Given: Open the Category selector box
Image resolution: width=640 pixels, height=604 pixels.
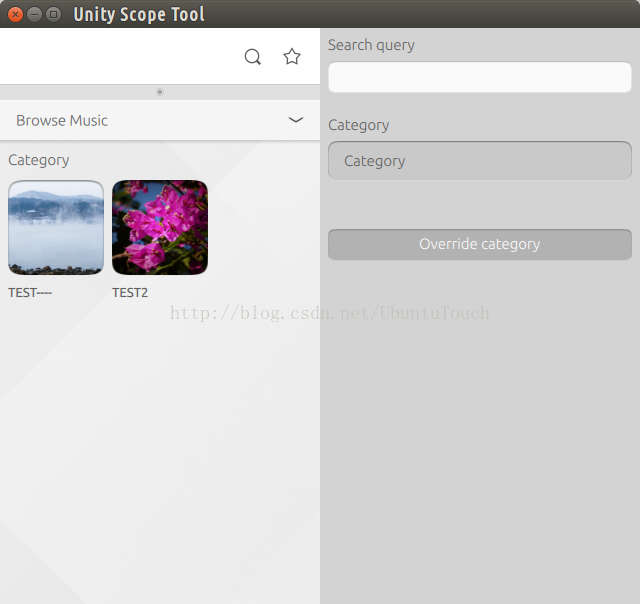Looking at the screenshot, I should coord(480,161).
